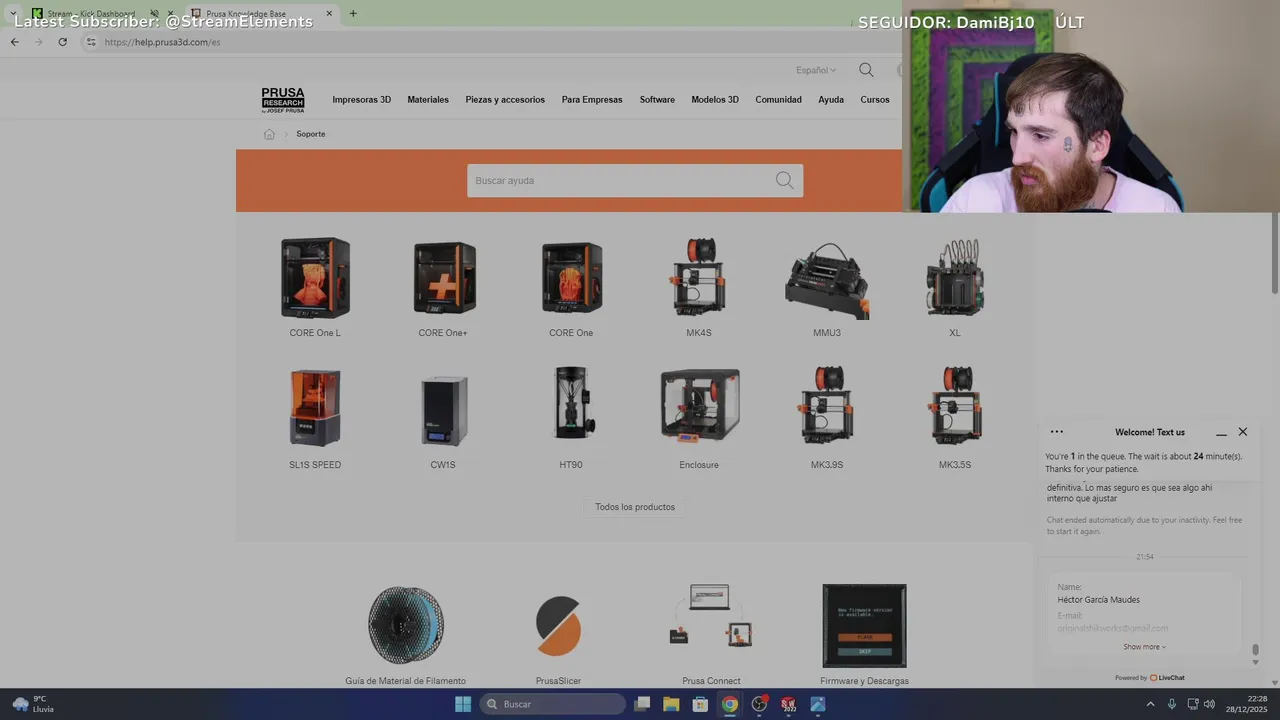Click the Prusa Research logo
1280x720 pixels.
click(283, 100)
